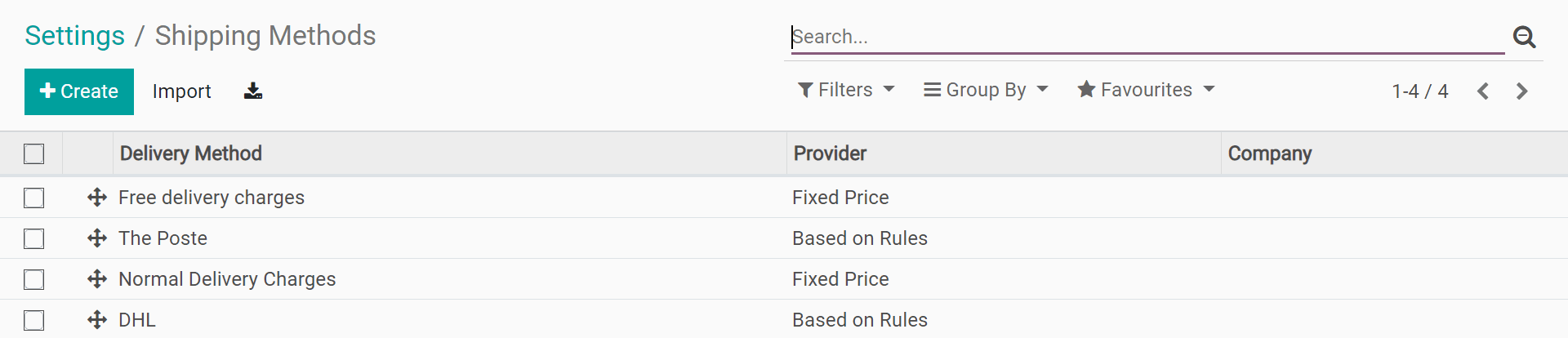This screenshot has height=338, width=1568.
Task: Click drag handle for DHL row
Action: pyautogui.click(x=97, y=320)
